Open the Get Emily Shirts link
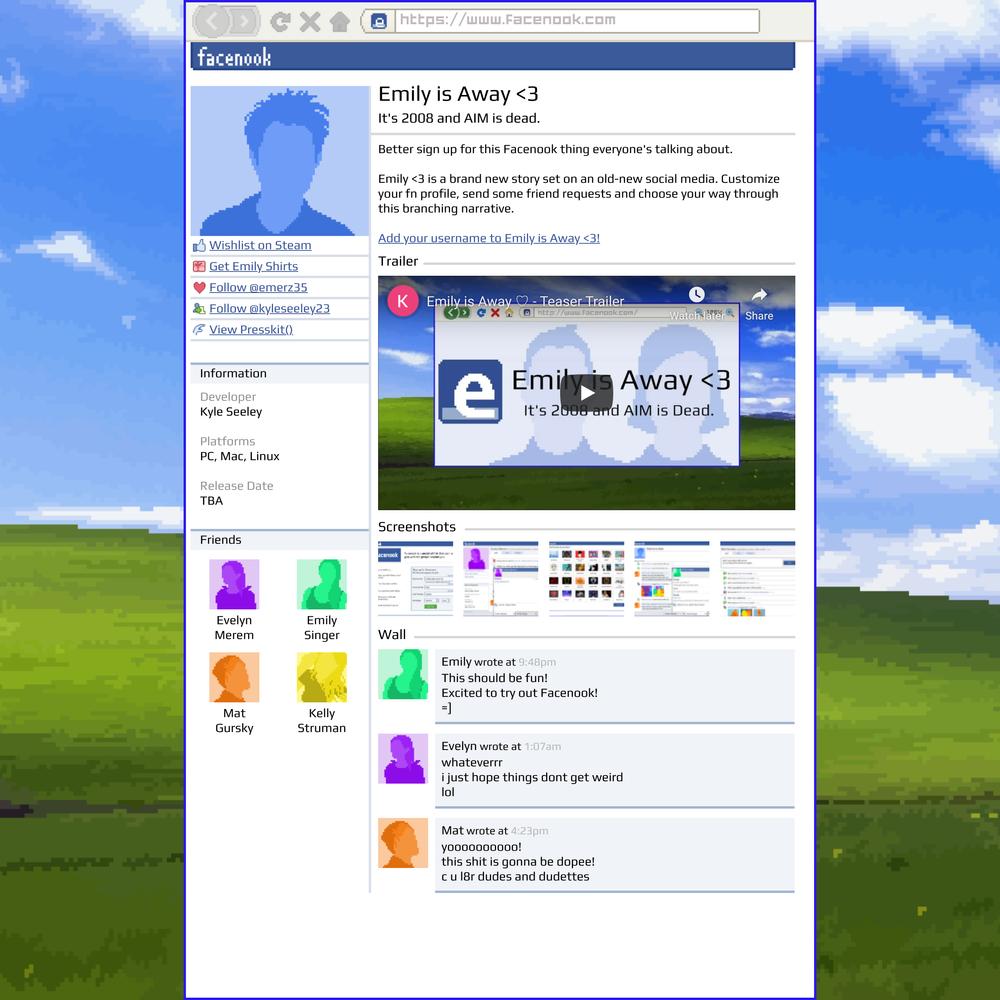Screen dimensions: 1000x1000 (253, 267)
